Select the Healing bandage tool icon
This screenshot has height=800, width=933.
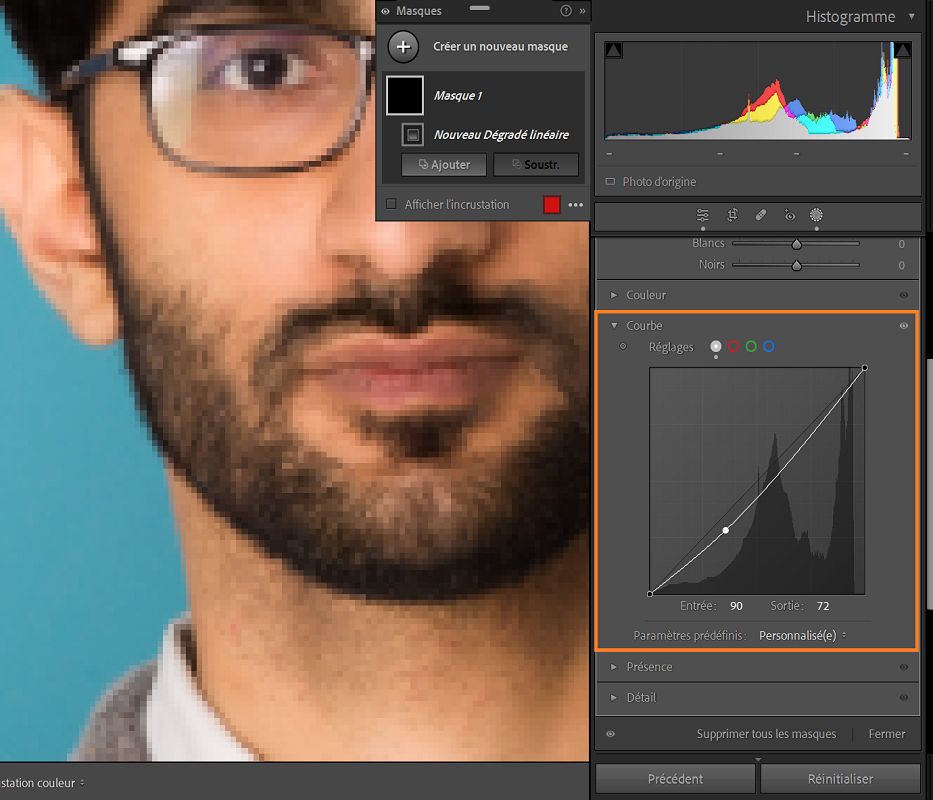pyautogui.click(x=760, y=215)
